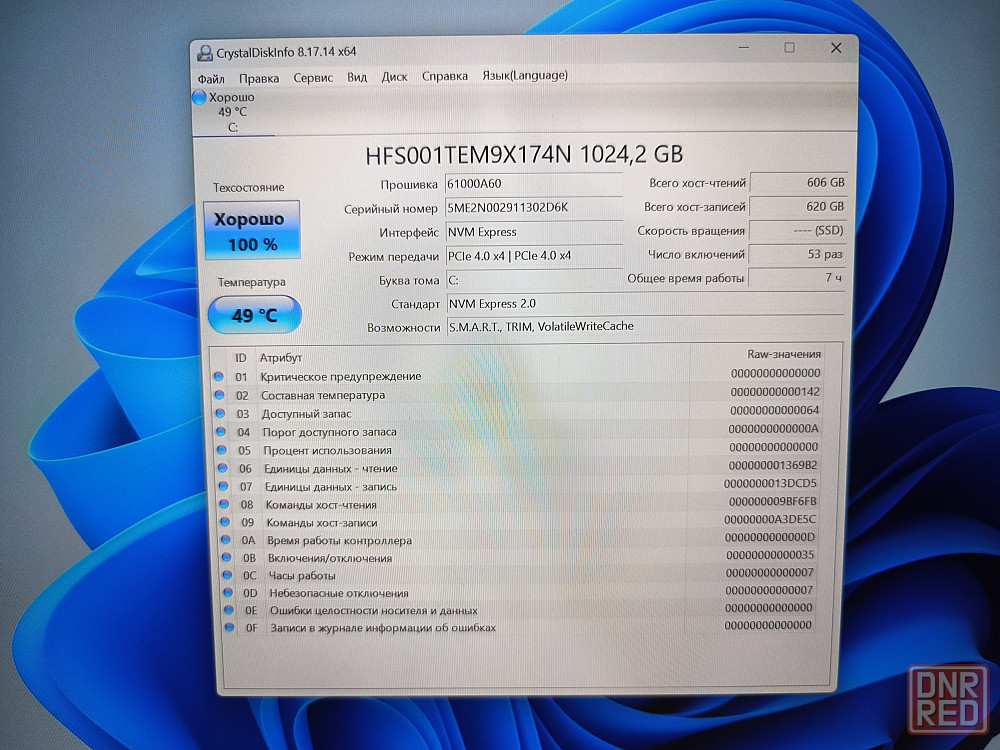The height and width of the screenshot is (750, 1000).
Task: Click the 49 °C temperature button
Action: pyautogui.click(x=254, y=314)
